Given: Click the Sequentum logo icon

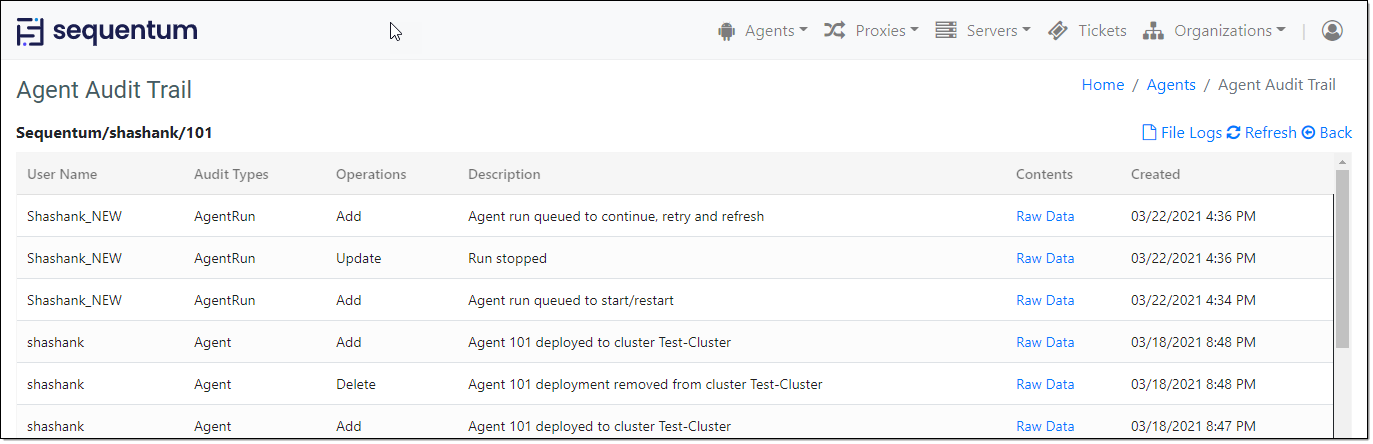Looking at the screenshot, I should click(x=31, y=31).
